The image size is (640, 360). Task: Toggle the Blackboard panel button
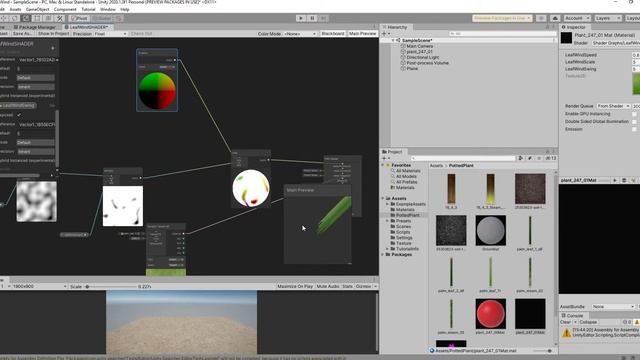333,34
